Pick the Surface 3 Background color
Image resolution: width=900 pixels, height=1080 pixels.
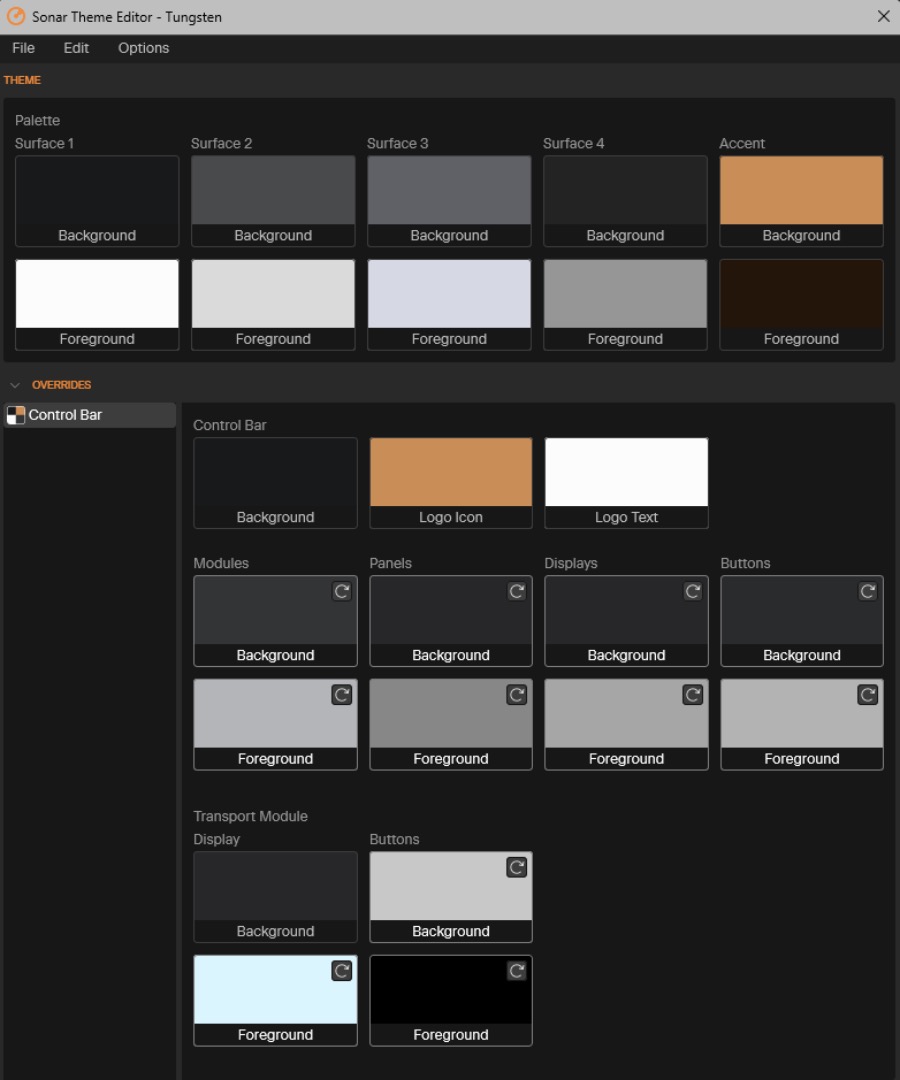[449, 201]
